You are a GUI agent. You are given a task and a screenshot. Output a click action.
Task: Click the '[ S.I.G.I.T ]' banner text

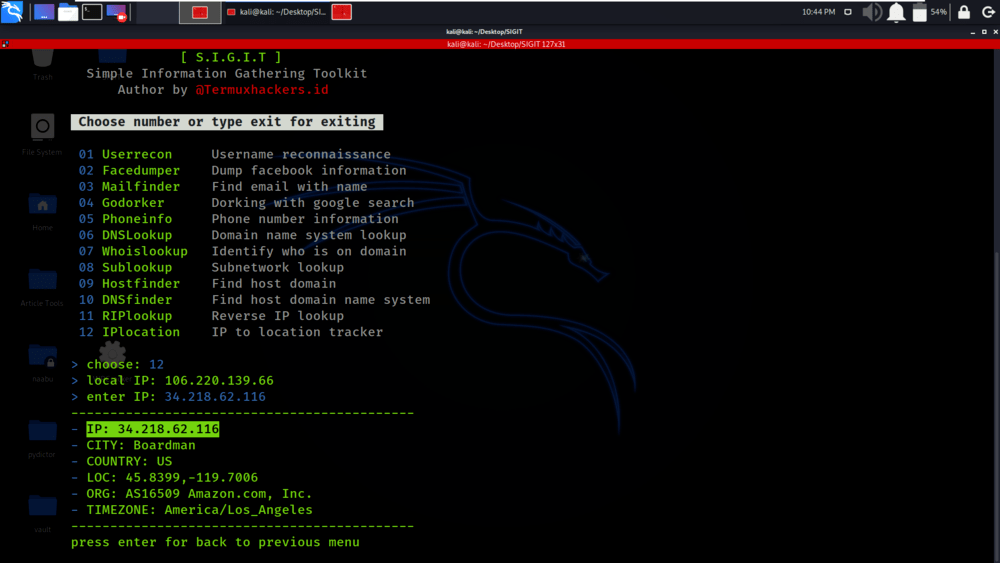click(x=231, y=57)
